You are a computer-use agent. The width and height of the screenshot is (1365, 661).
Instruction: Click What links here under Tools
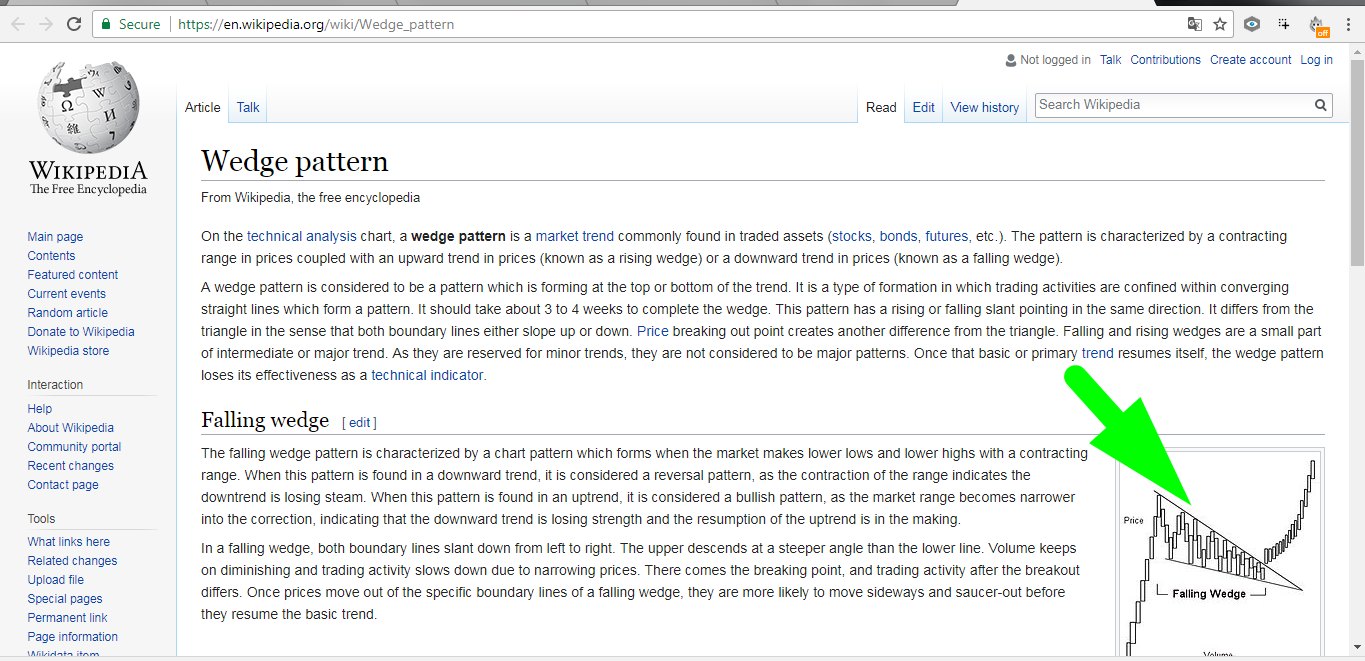(69, 542)
